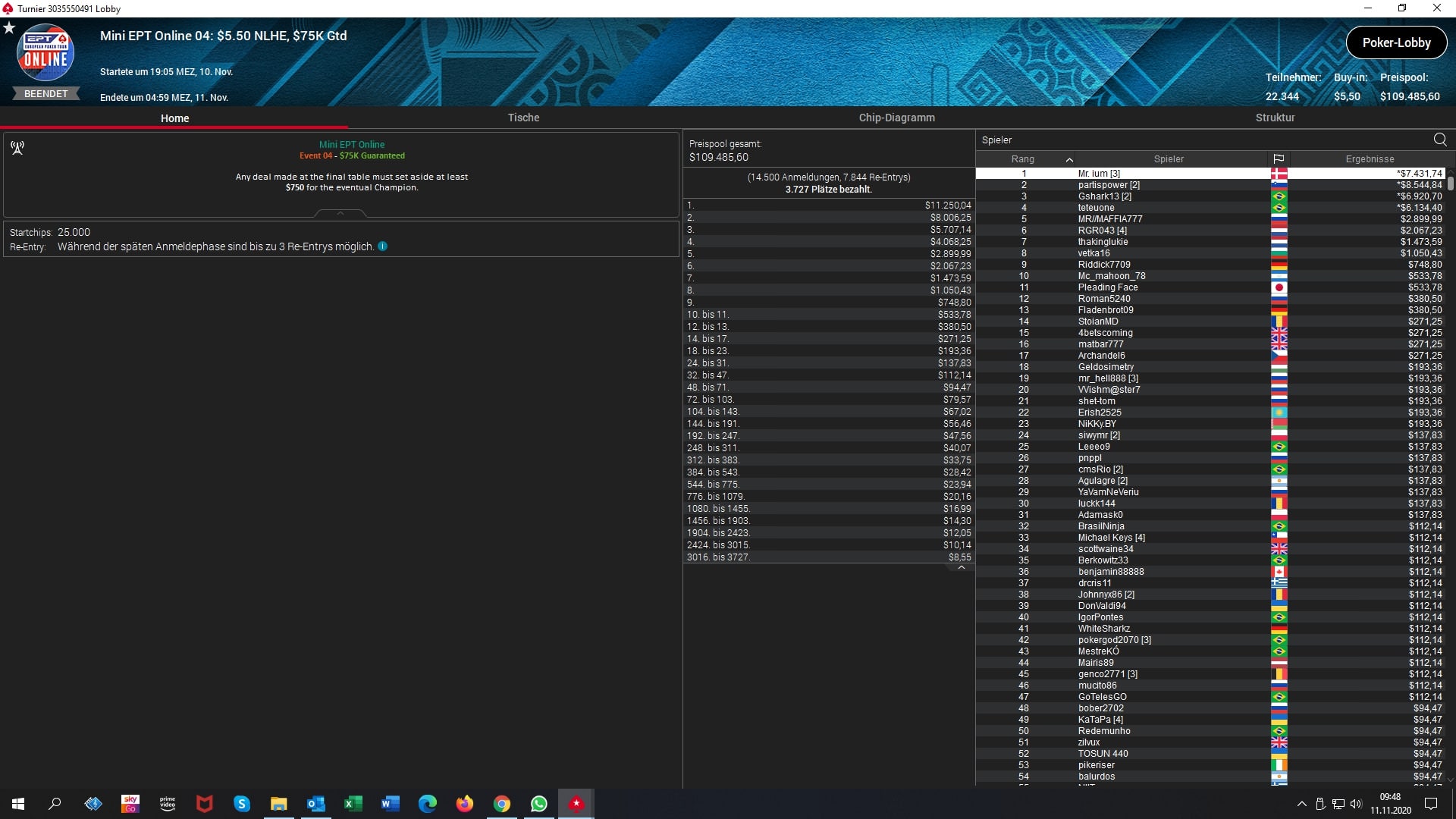The height and width of the screenshot is (819, 1456).
Task: Switch to the Struktur tab
Action: point(1275,118)
